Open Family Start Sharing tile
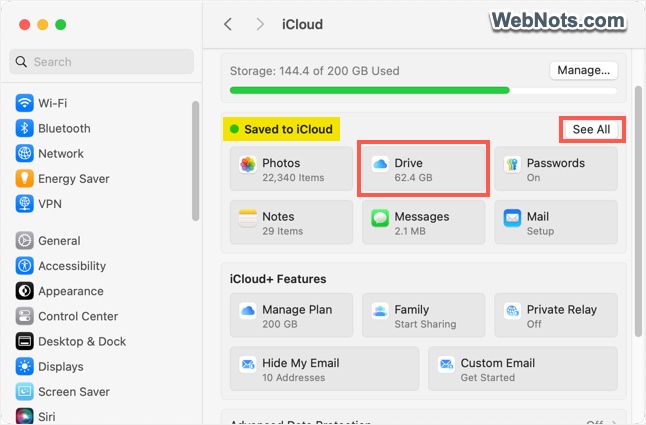Image resolution: width=646 pixels, height=425 pixels. (x=424, y=315)
